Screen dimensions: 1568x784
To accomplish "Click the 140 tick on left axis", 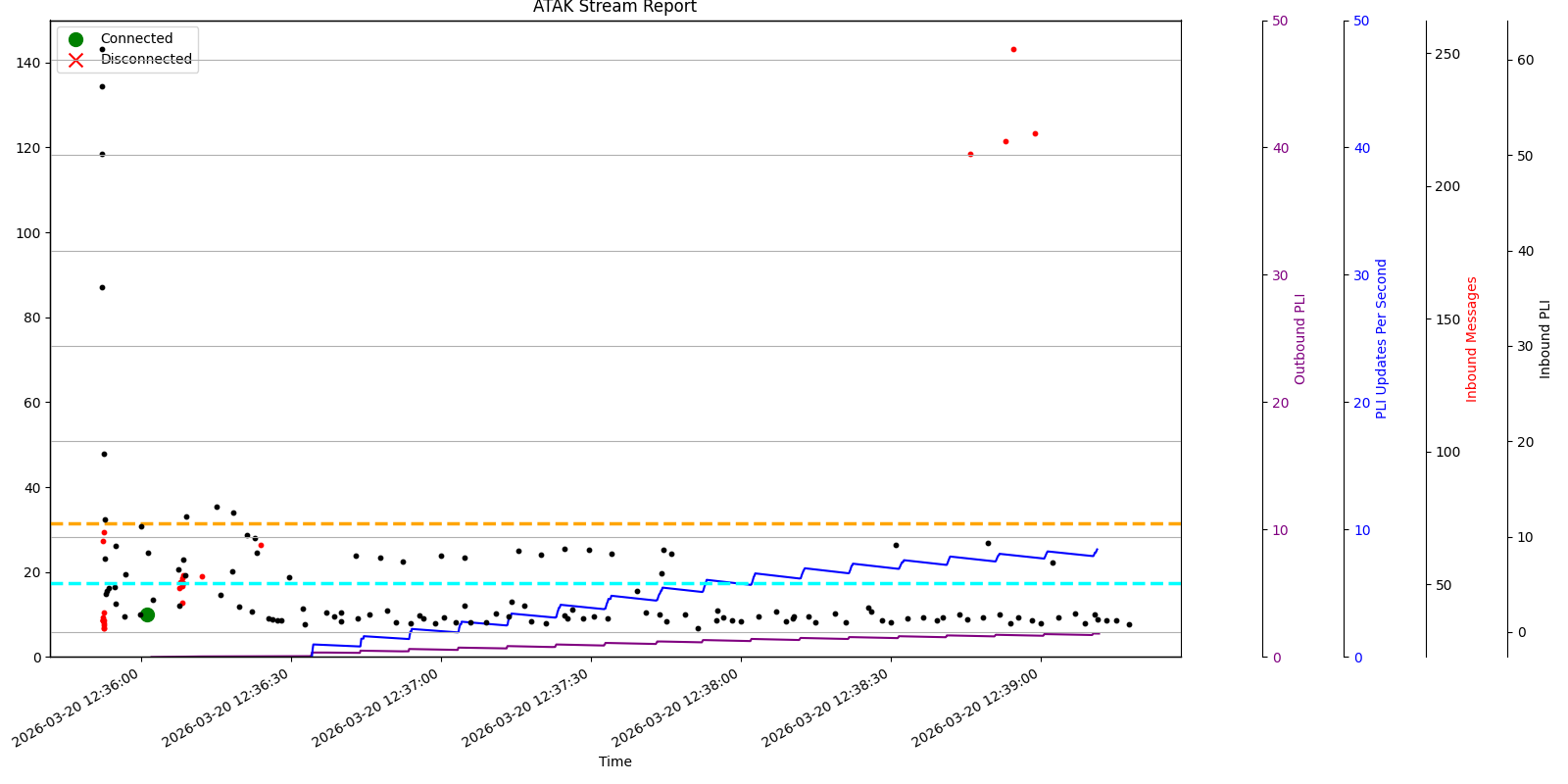I will pyautogui.click(x=28, y=63).
